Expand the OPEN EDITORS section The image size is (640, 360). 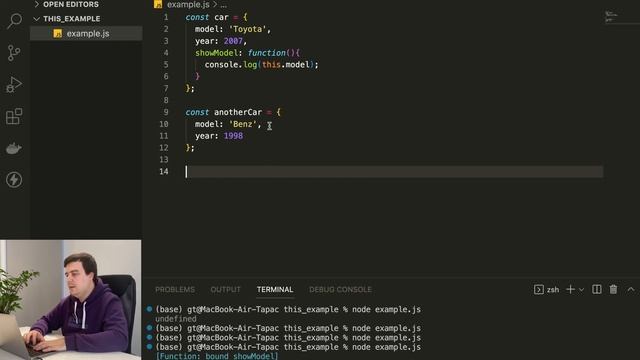click(71, 4)
